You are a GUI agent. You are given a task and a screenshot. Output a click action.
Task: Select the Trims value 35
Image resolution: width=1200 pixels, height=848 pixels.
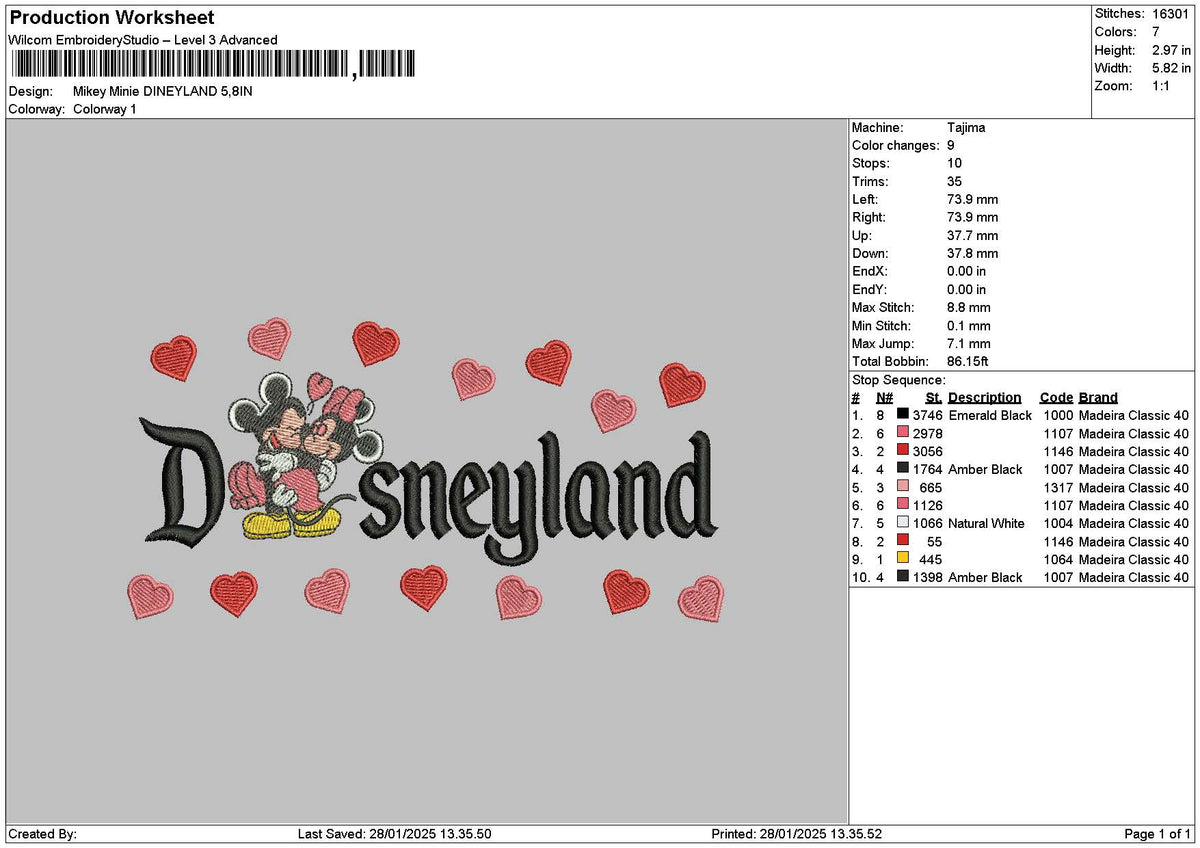click(954, 181)
